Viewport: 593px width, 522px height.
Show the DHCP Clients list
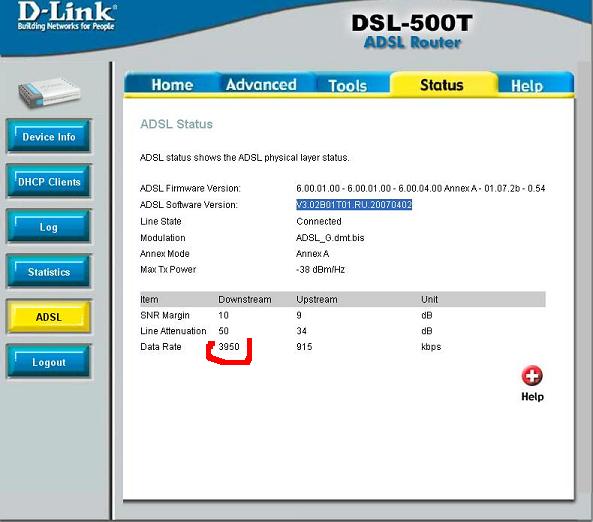tap(49, 181)
